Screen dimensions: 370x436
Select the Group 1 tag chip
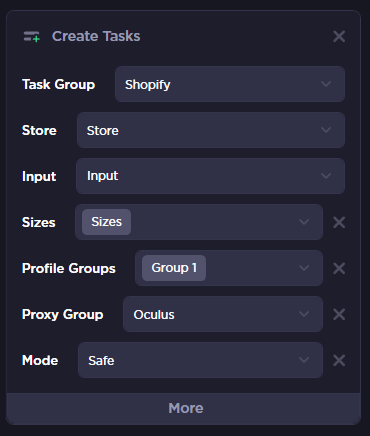click(x=174, y=268)
